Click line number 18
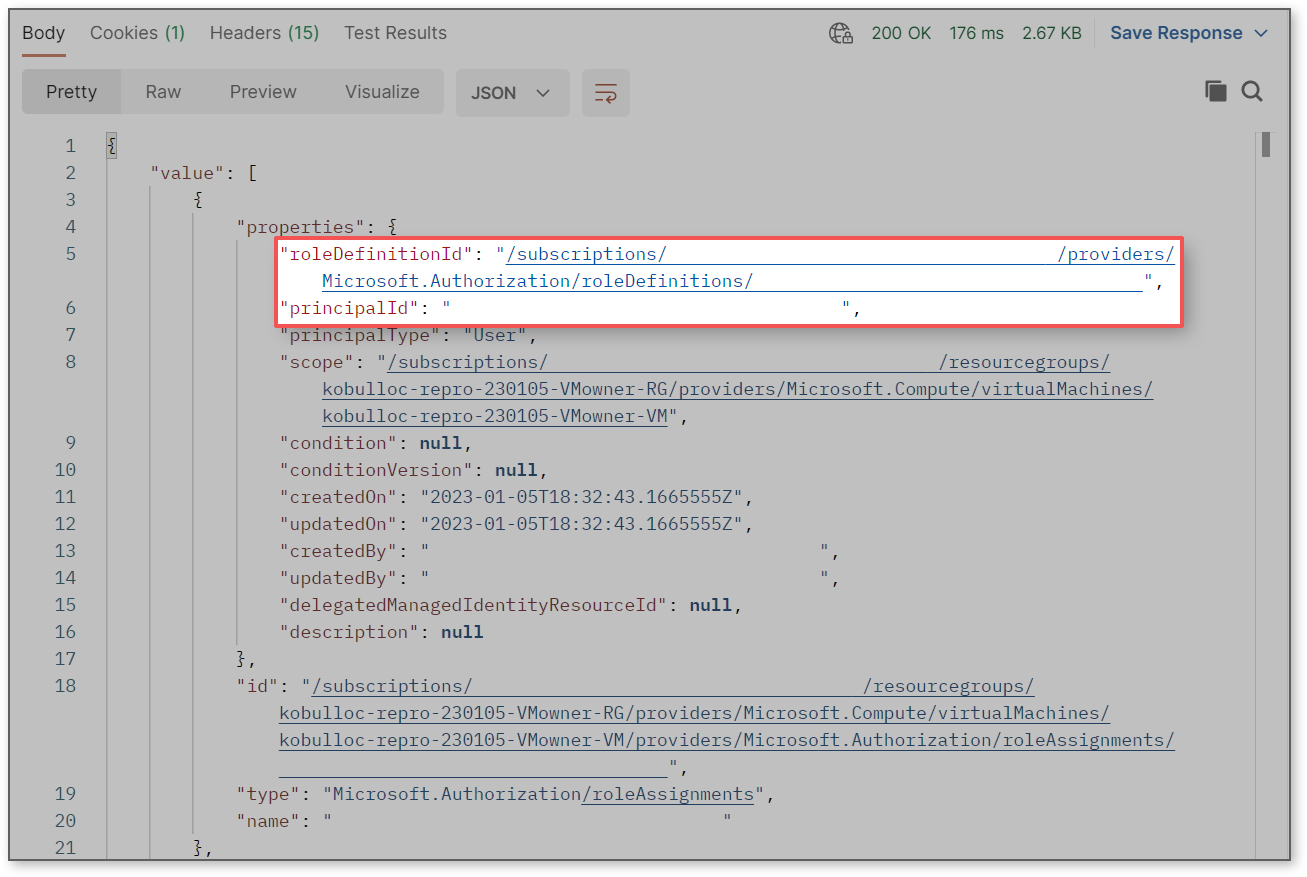The width and height of the screenshot is (1307, 877). (65, 686)
